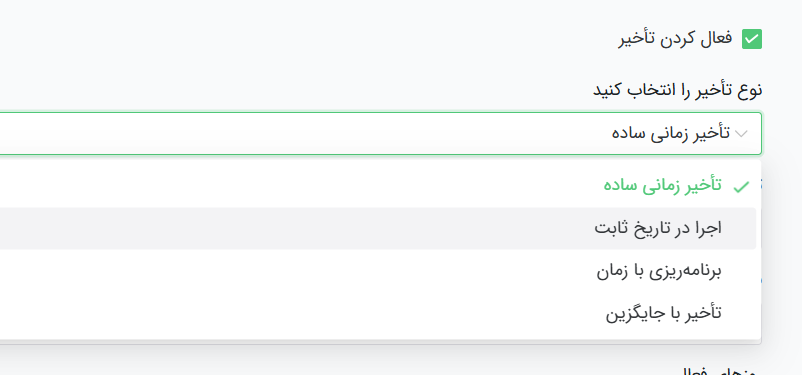Click the نوع تأخیر را انتخاب کنید label
This screenshot has height=375, width=808.
677,90
